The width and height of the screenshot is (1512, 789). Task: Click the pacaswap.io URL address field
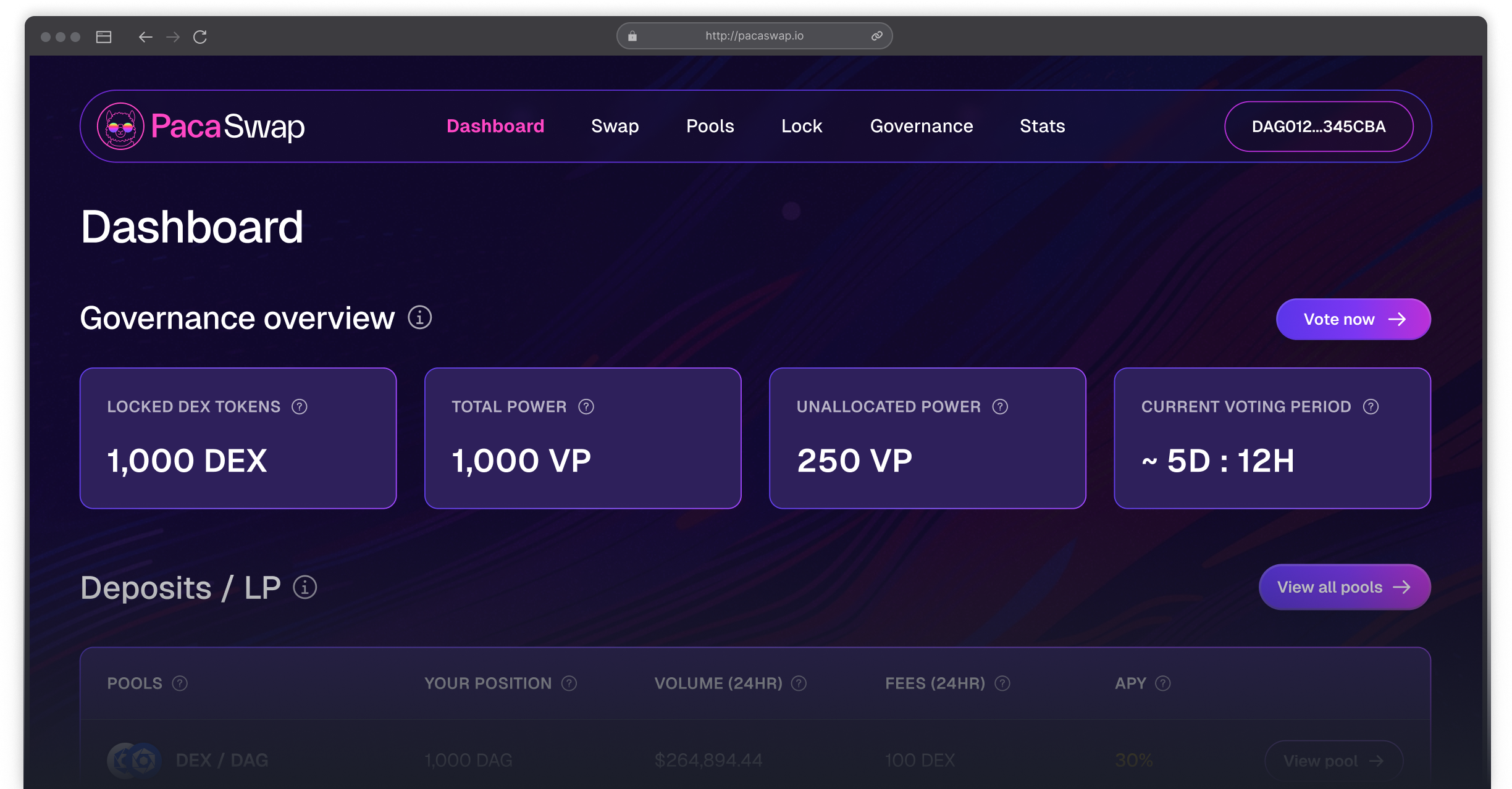(x=754, y=36)
